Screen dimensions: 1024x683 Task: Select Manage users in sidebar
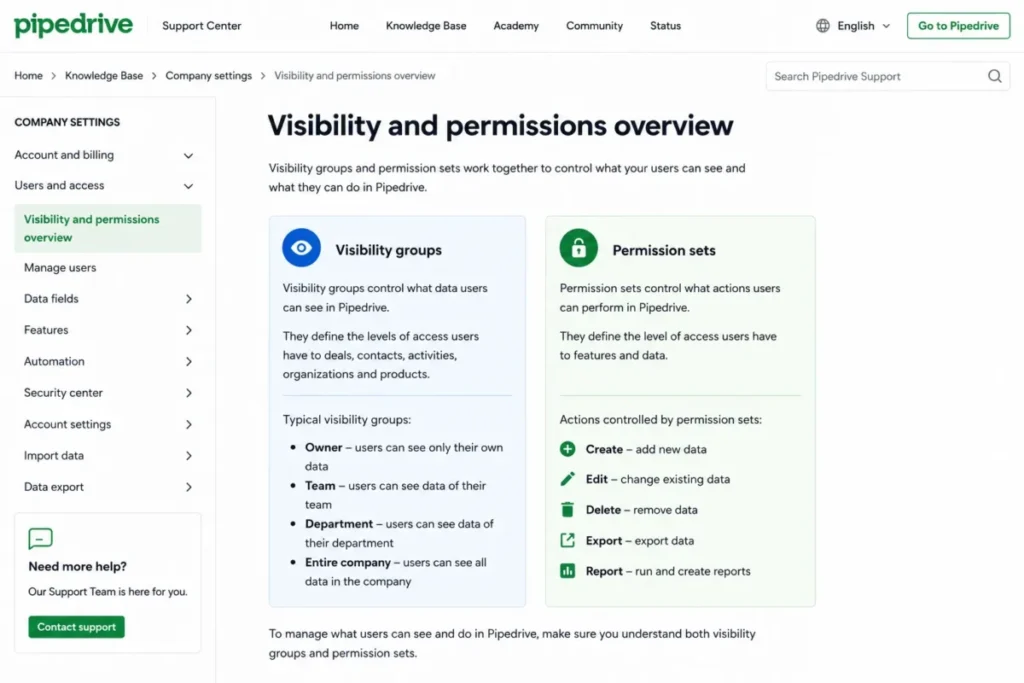click(x=60, y=268)
